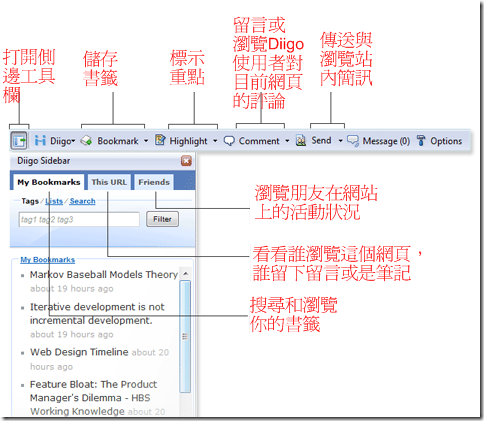Click the Diigo Sidebar title text

[x=44, y=161]
